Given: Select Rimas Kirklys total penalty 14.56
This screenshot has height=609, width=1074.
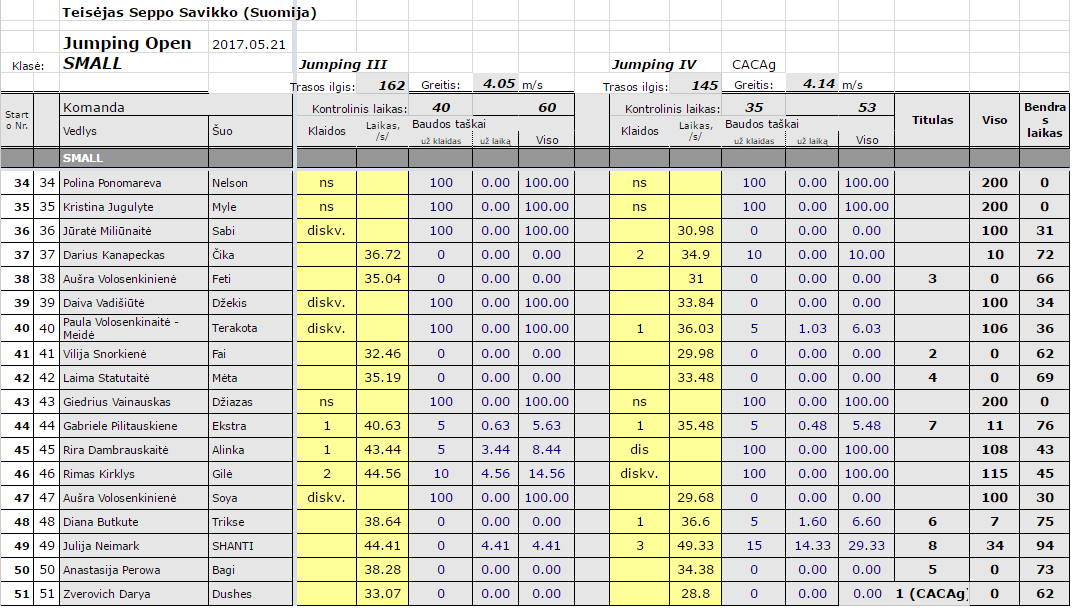Looking at the screenshot, I should 547,474.
